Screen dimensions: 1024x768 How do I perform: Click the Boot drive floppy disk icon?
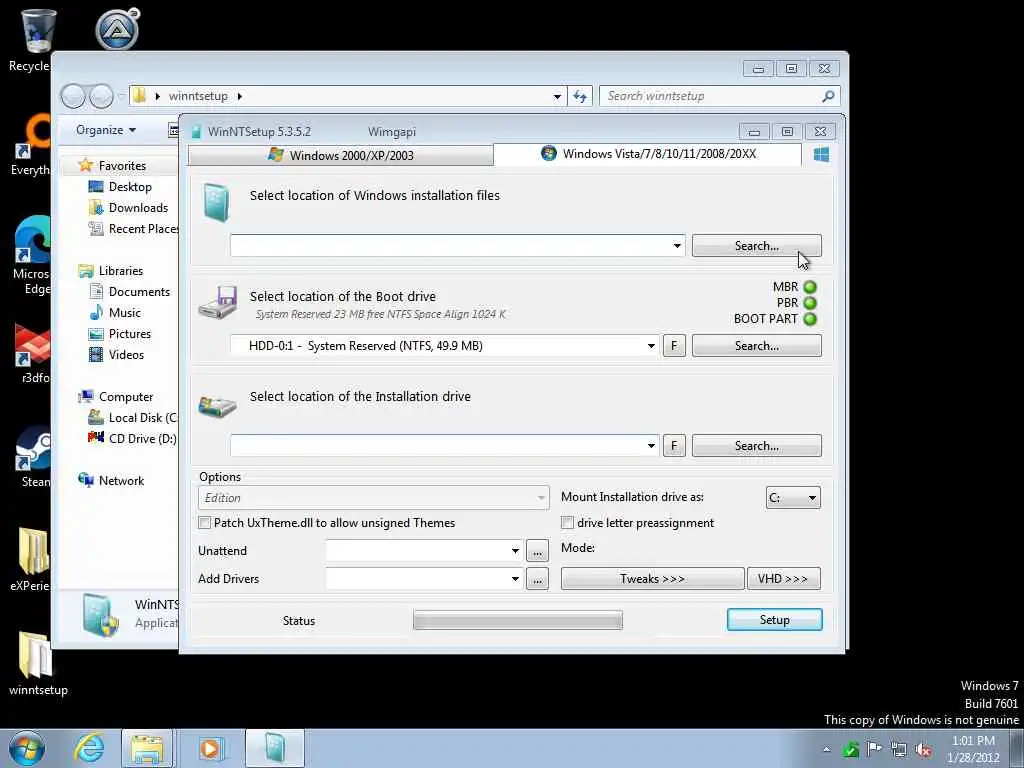pos(218,302)
